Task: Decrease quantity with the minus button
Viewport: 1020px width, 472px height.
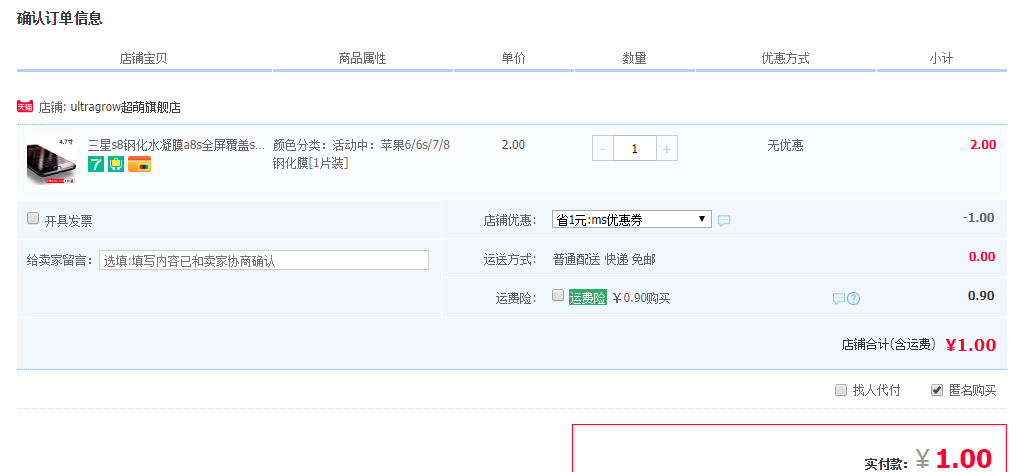Action: click(602, 149)
